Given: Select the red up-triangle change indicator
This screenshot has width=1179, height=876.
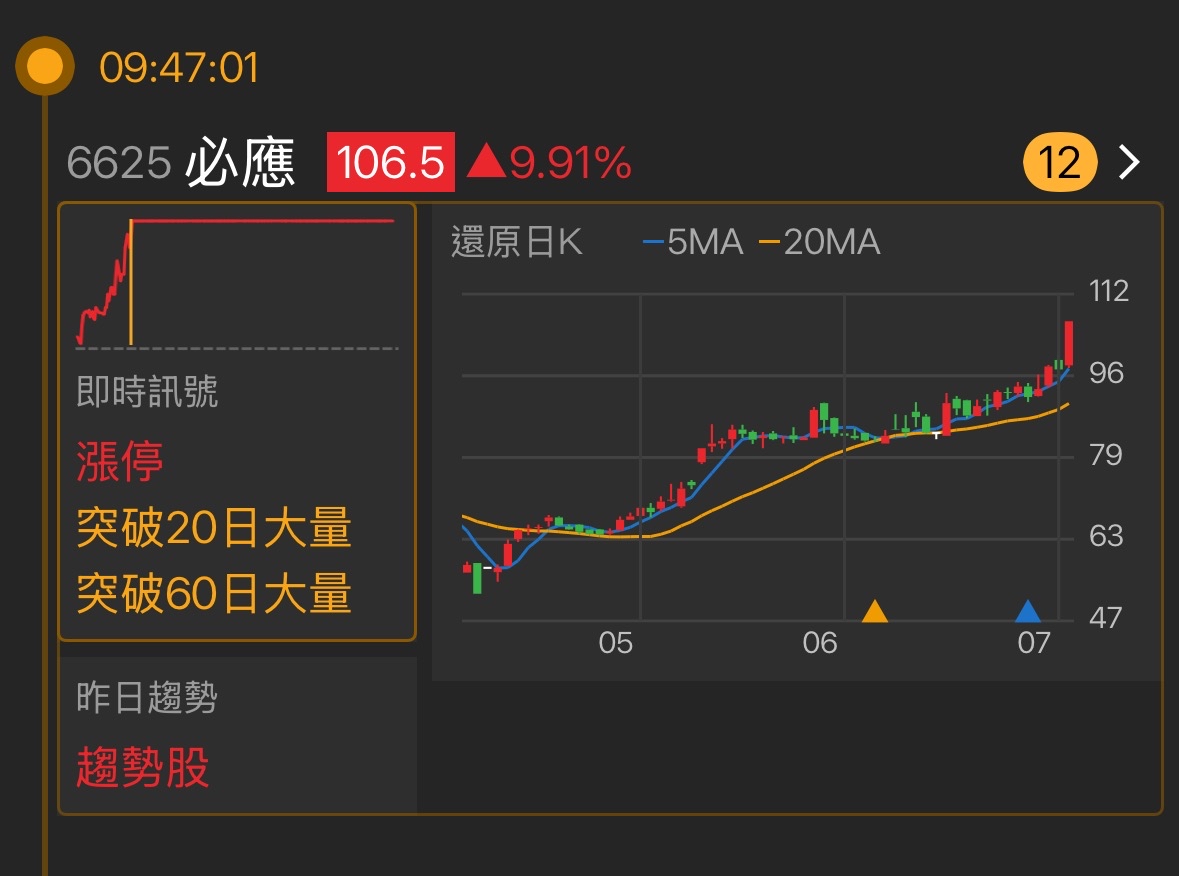Looking at the screenshot, I should point(487,161).
